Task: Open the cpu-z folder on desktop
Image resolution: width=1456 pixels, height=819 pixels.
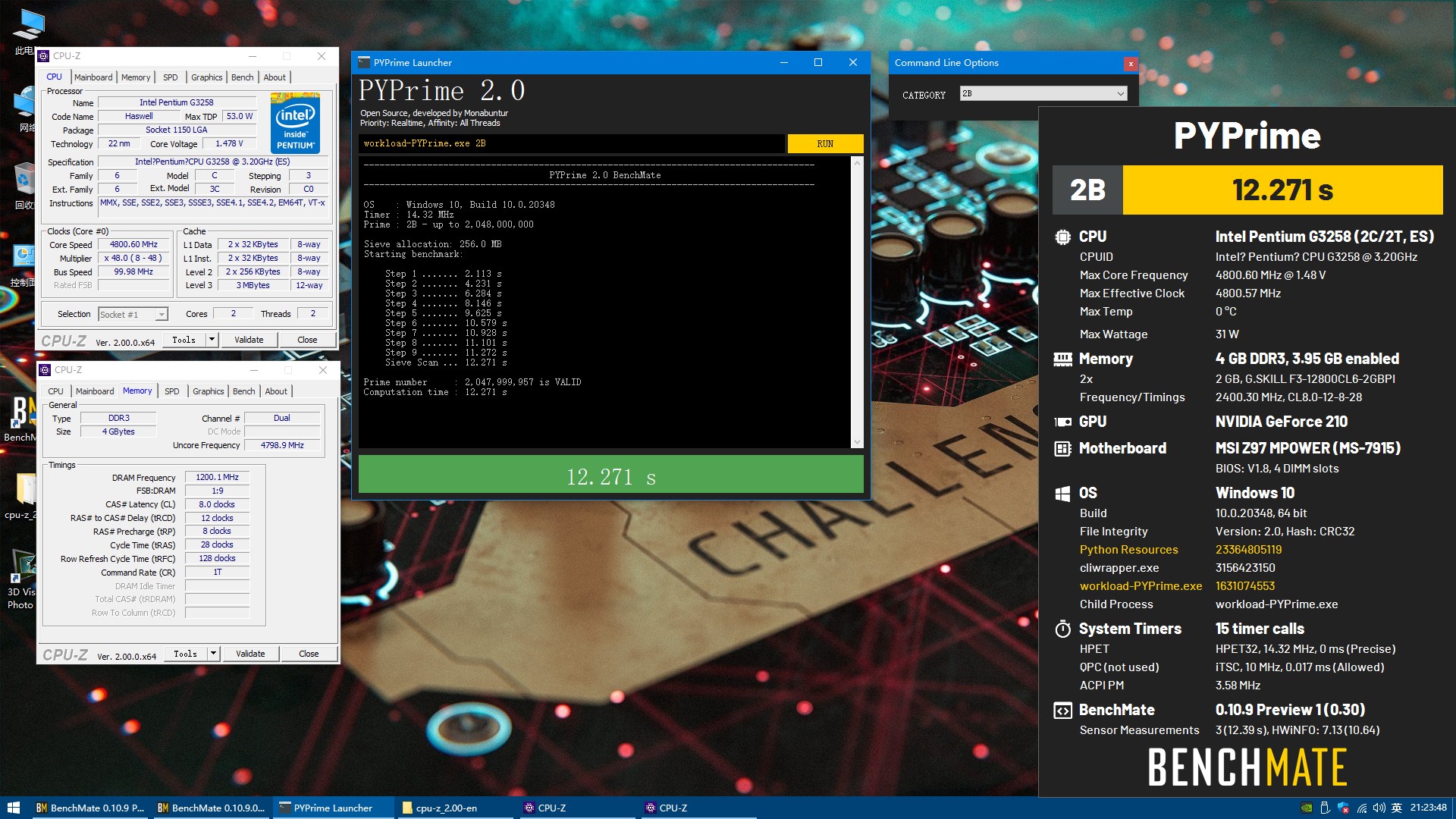Action: pos(22,496)
